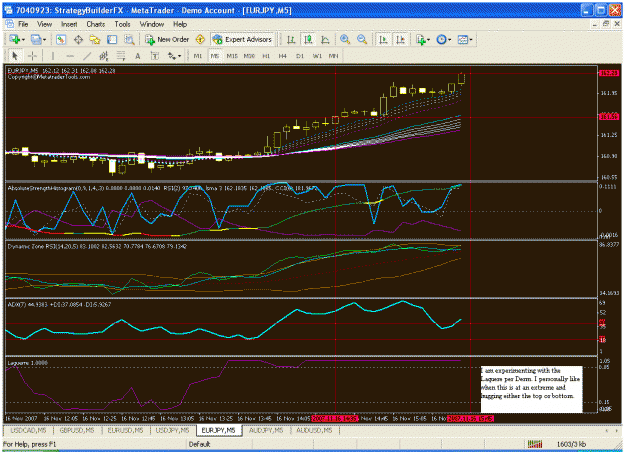Viewport: 625px width, 452px height.
Task: Switch chart to M1 timeframe
Action: pyautogui.click(x=198, y=56)
